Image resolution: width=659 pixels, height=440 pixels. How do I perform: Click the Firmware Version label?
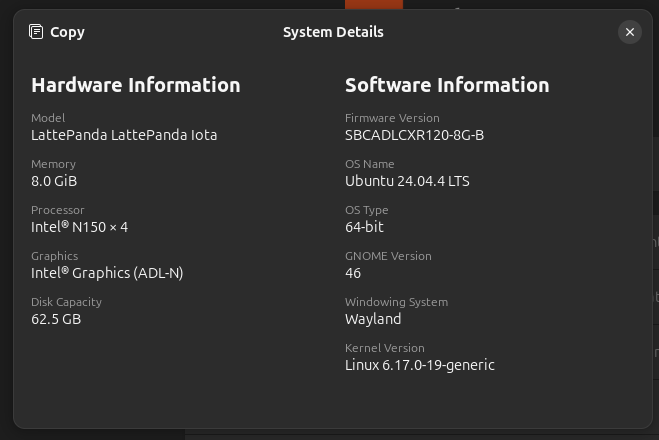(392, 118)
